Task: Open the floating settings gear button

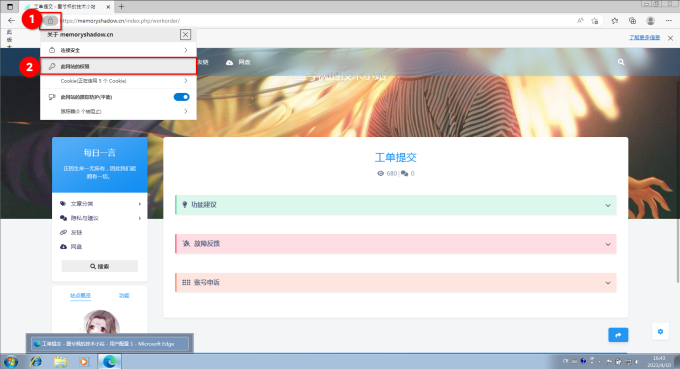Action: coord(660,332)
